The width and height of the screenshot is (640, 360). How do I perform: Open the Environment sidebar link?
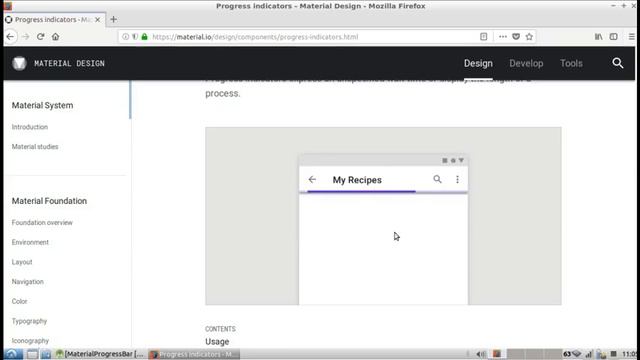[x=30, y=242]
